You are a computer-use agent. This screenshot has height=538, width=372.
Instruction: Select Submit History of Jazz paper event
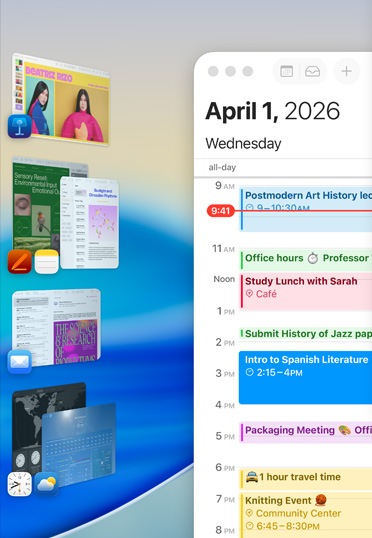(305, 334)
